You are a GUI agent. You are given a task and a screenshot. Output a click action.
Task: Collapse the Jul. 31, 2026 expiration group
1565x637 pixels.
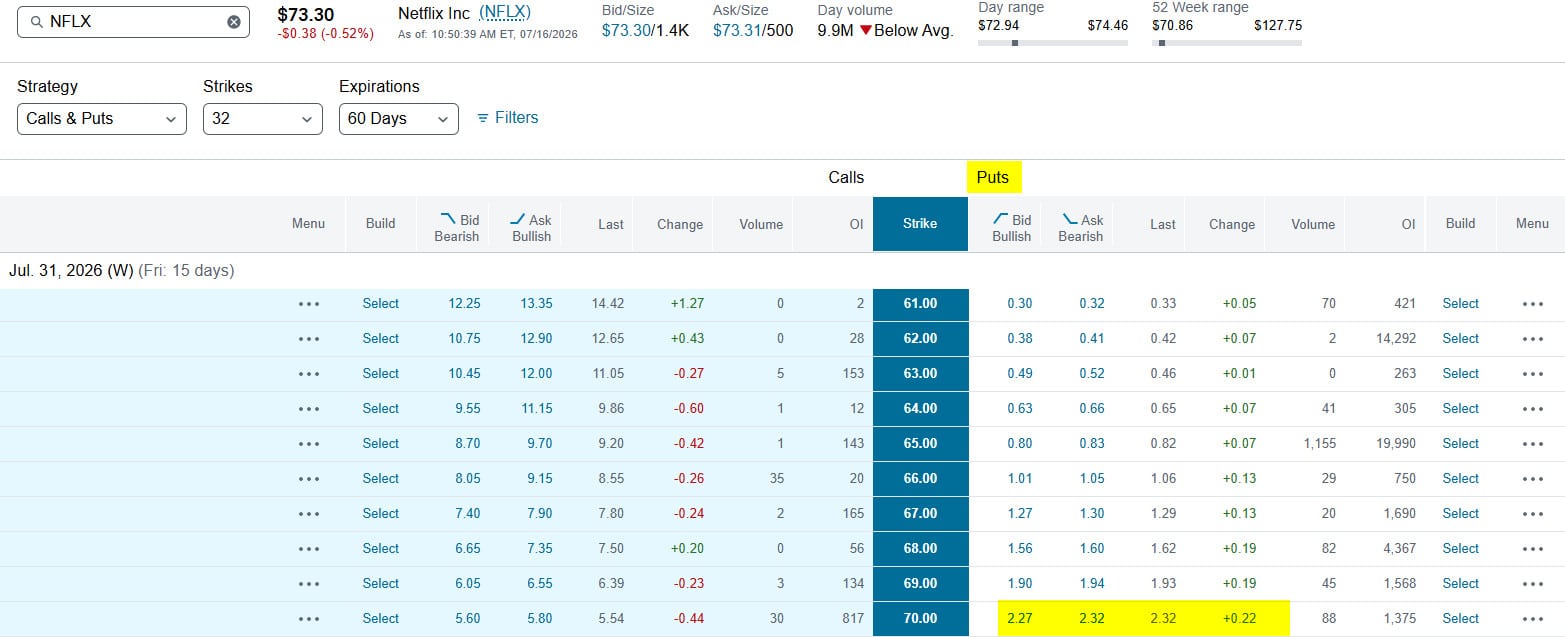[x=121, y=270]
